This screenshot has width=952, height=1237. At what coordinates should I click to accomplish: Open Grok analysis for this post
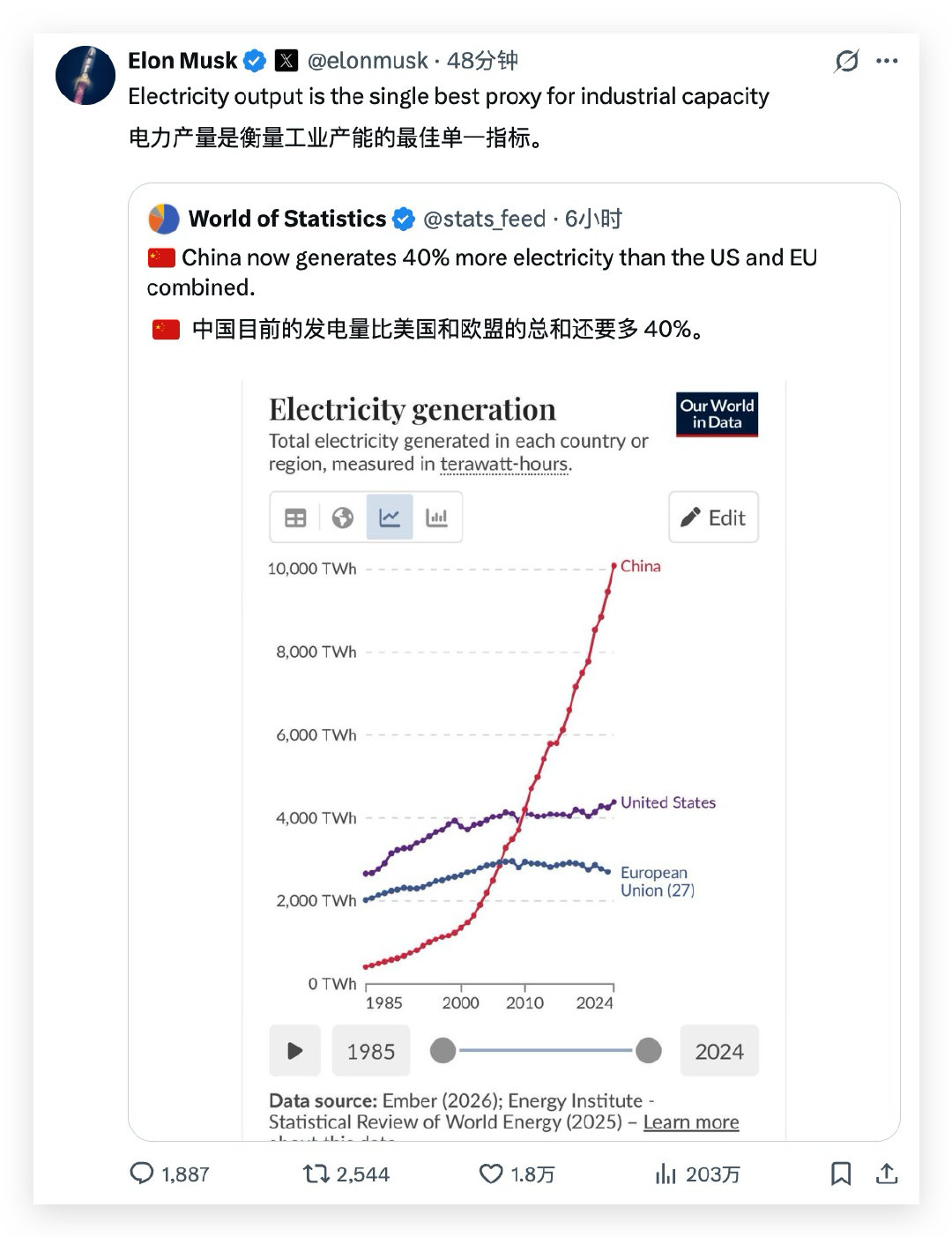(845, 60)
